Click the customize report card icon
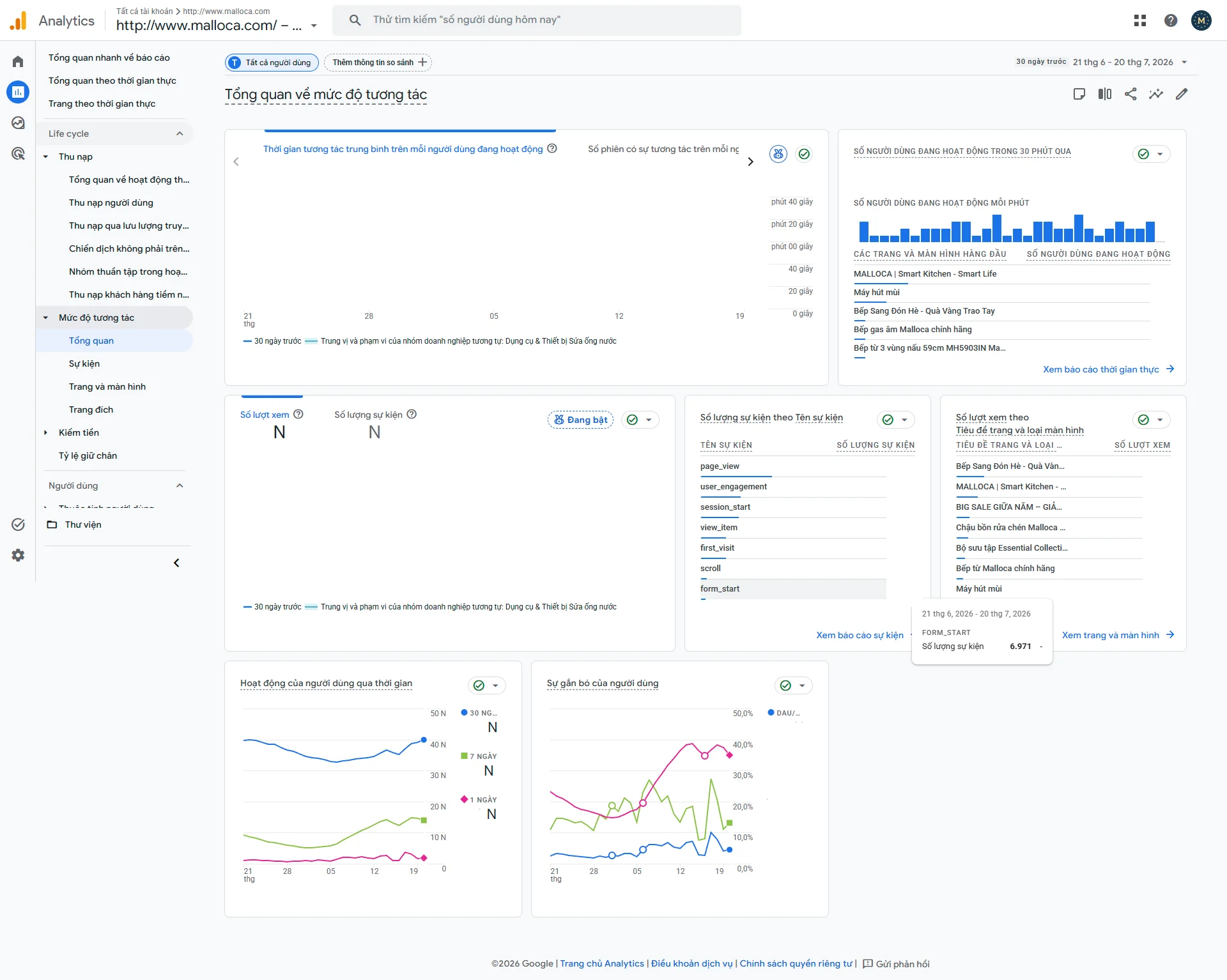 1079,94
